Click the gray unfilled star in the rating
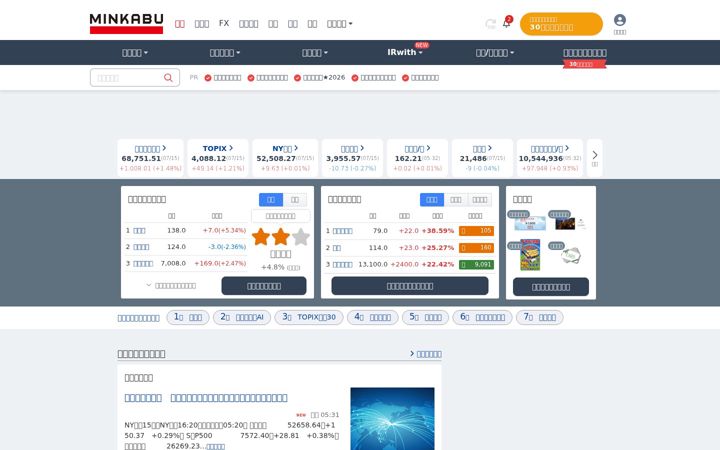Screen dimensions: 720x450 tap(301, 237)
